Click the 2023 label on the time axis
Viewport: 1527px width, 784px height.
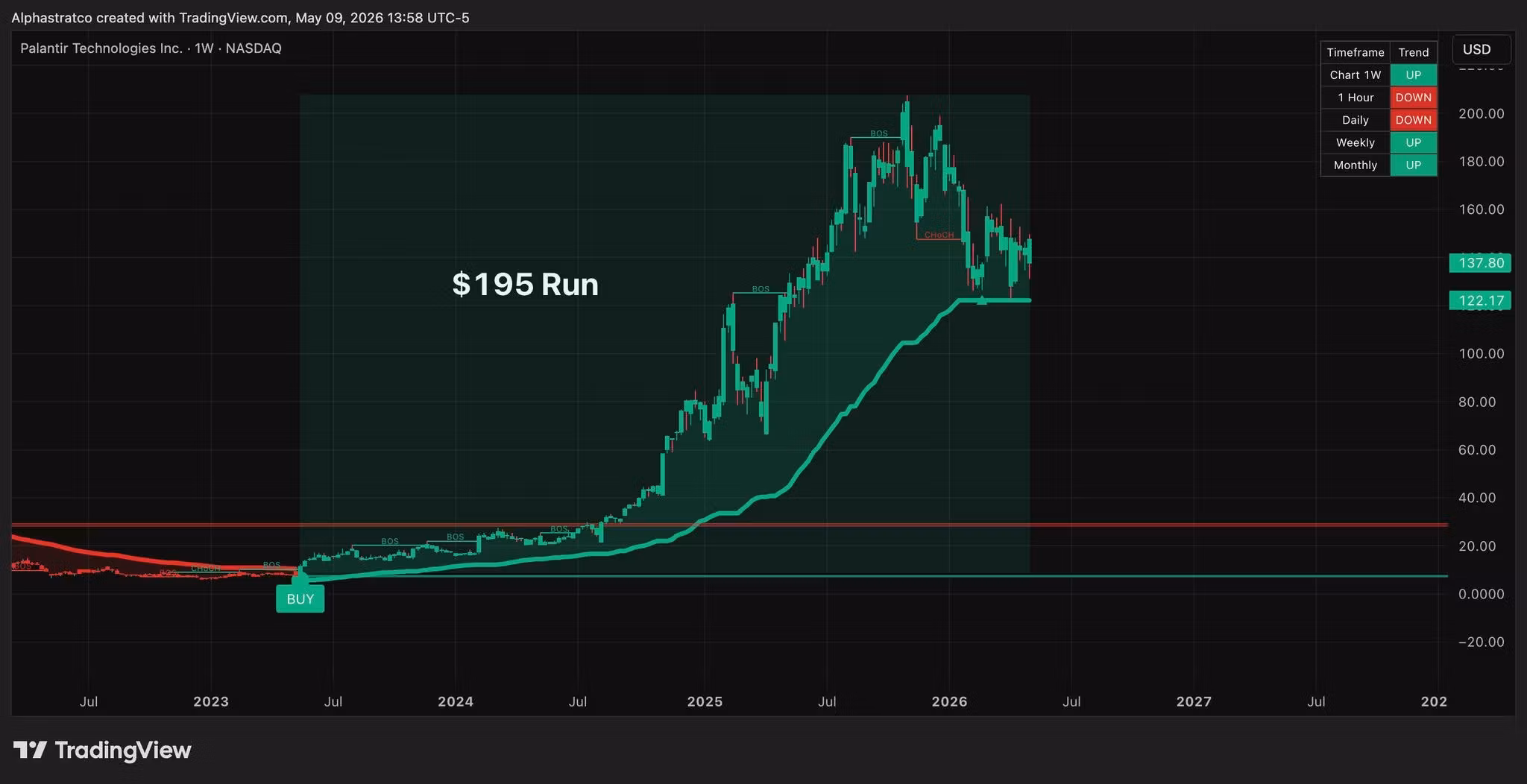[211, 701]
